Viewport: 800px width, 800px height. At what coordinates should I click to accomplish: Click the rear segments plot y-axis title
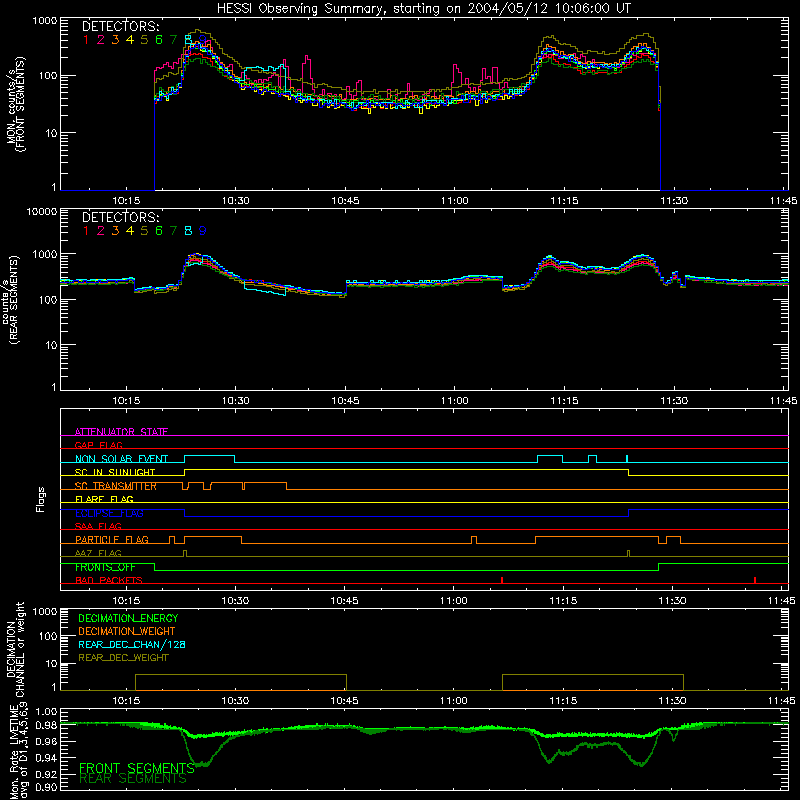(10, 299)
